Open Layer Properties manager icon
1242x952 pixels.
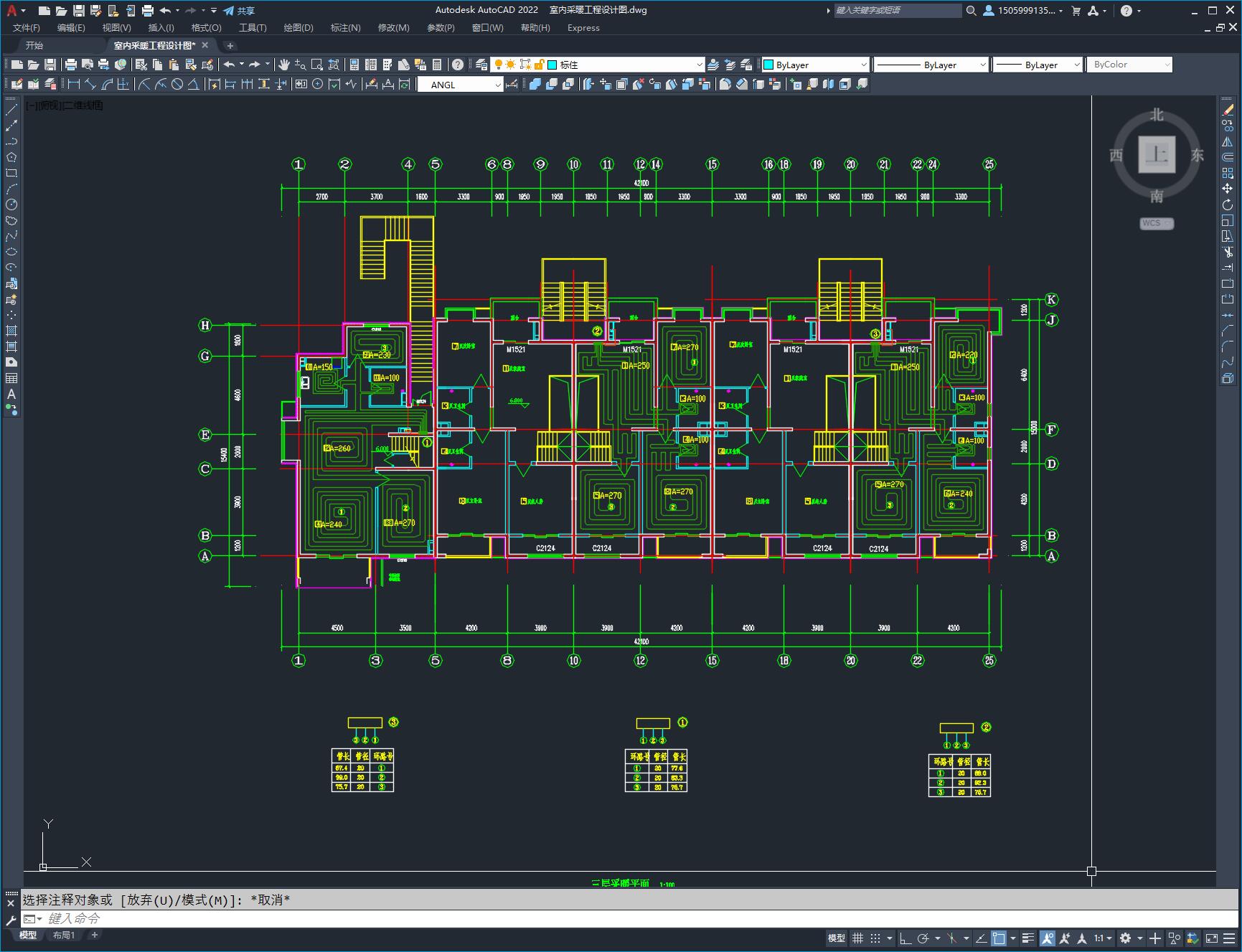(x=481, y=65)
